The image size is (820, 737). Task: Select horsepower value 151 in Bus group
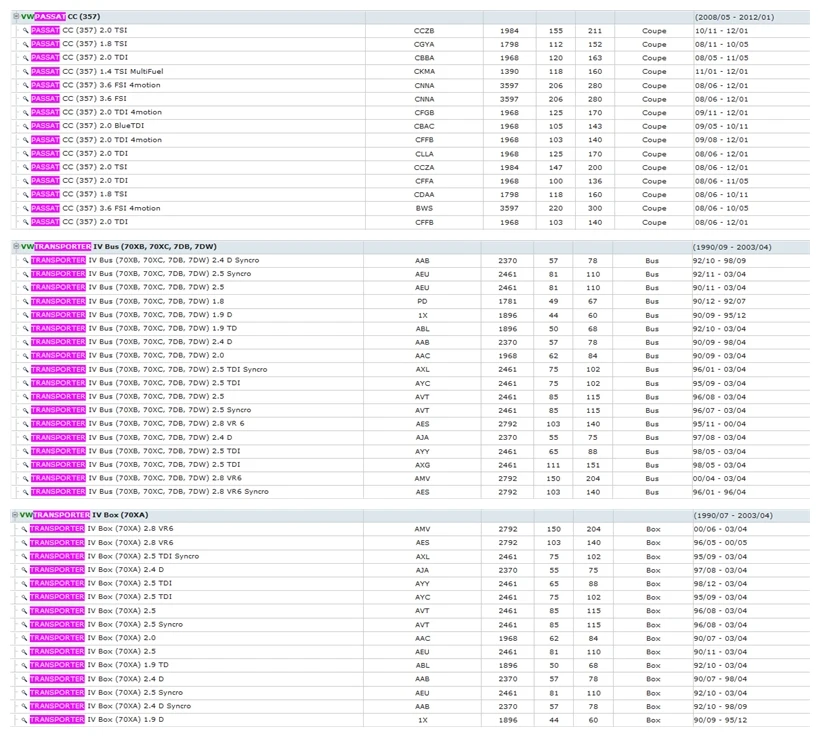point(593,465)
